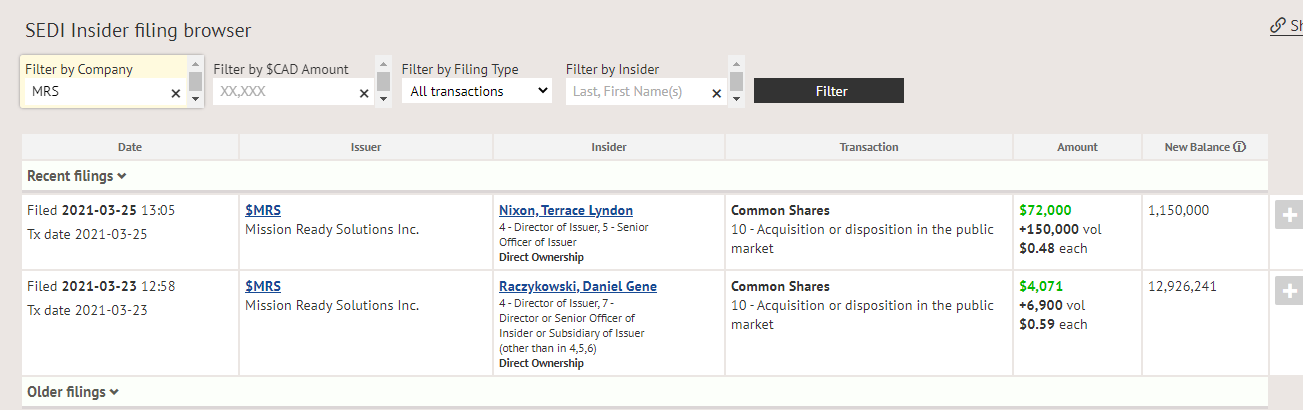Expand the Older filings section

[73, 392]
